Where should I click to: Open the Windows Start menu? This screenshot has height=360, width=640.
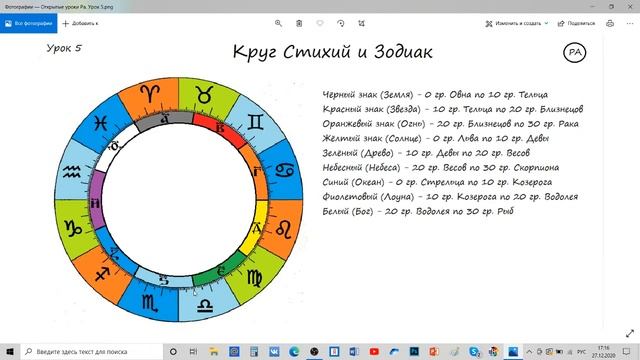(10, 351)
